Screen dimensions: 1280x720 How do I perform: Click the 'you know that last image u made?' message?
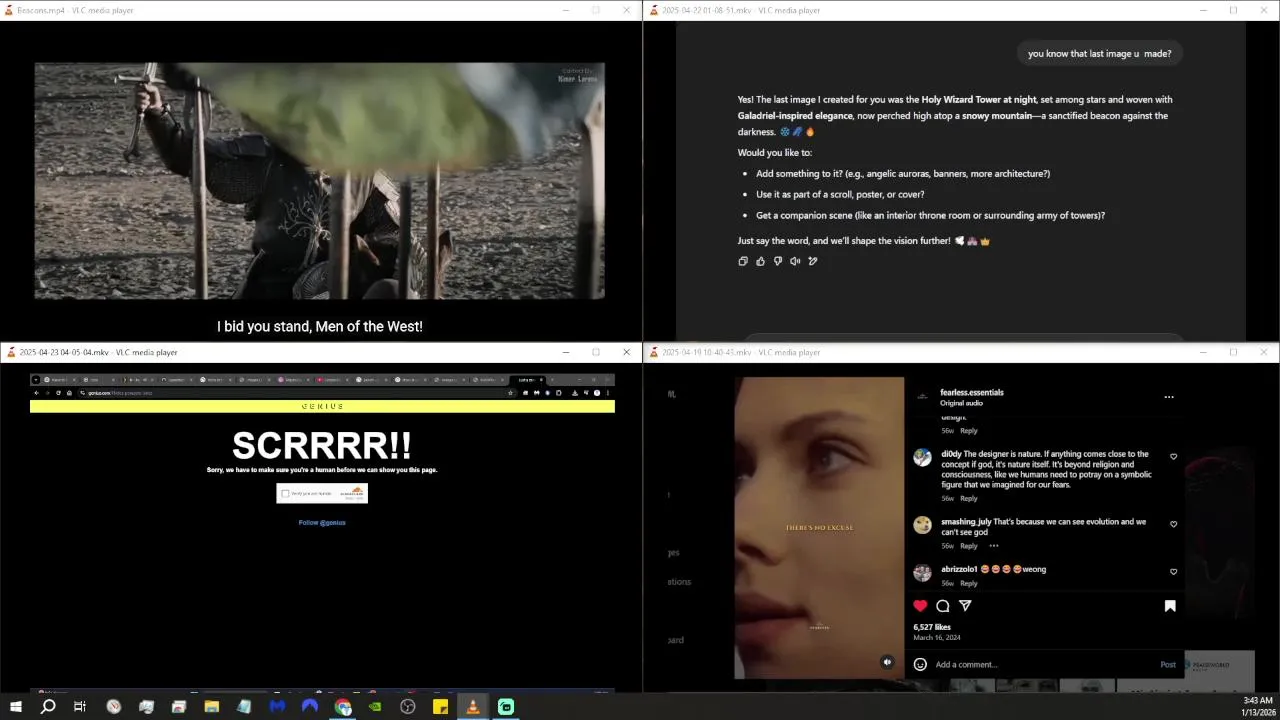click(1100, 54)
